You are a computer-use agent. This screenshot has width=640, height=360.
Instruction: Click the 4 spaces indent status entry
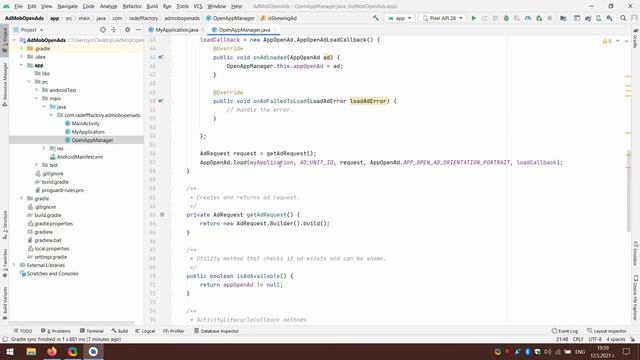tap(616, 339)
